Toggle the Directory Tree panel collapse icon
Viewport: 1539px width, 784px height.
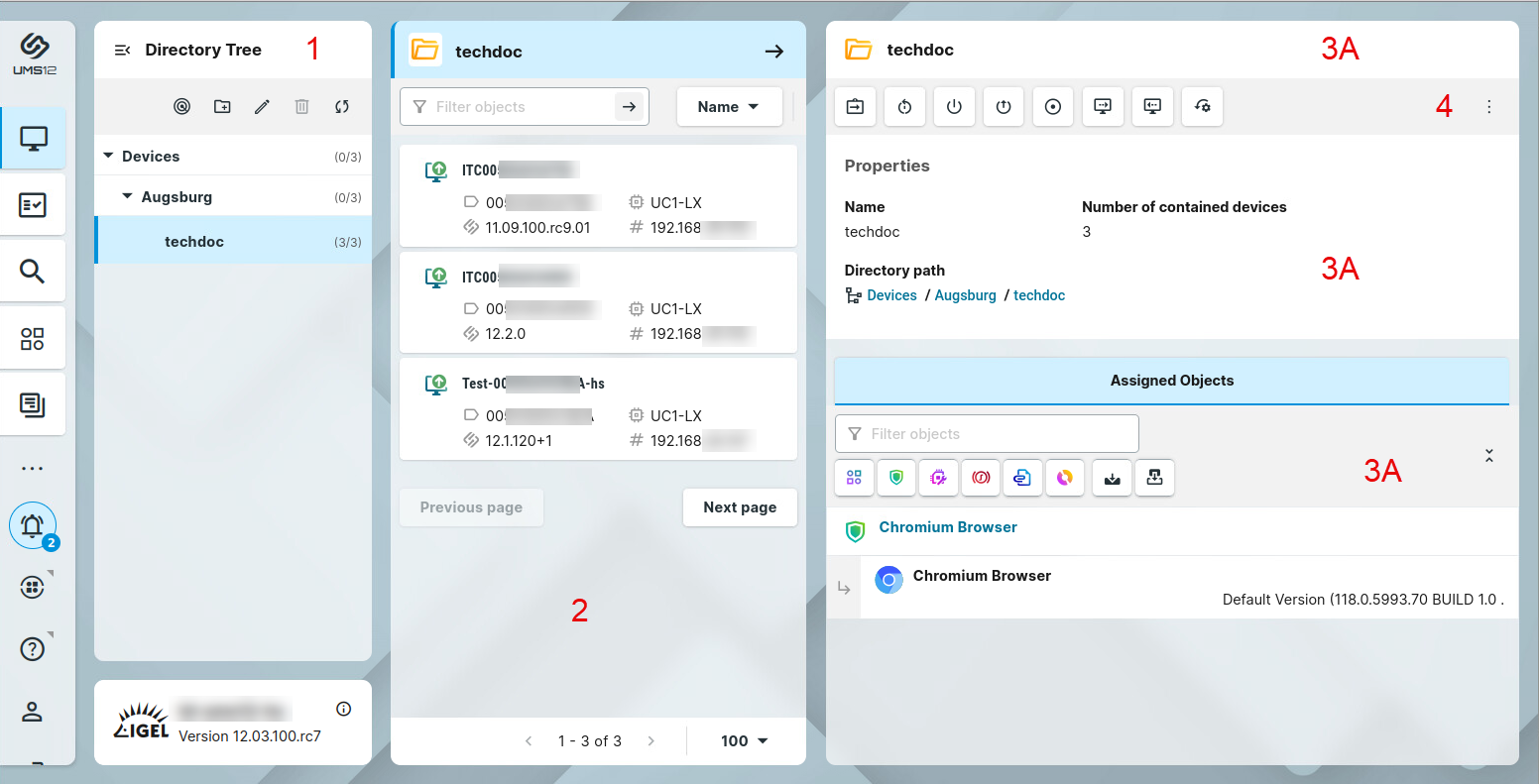point(123,51)
